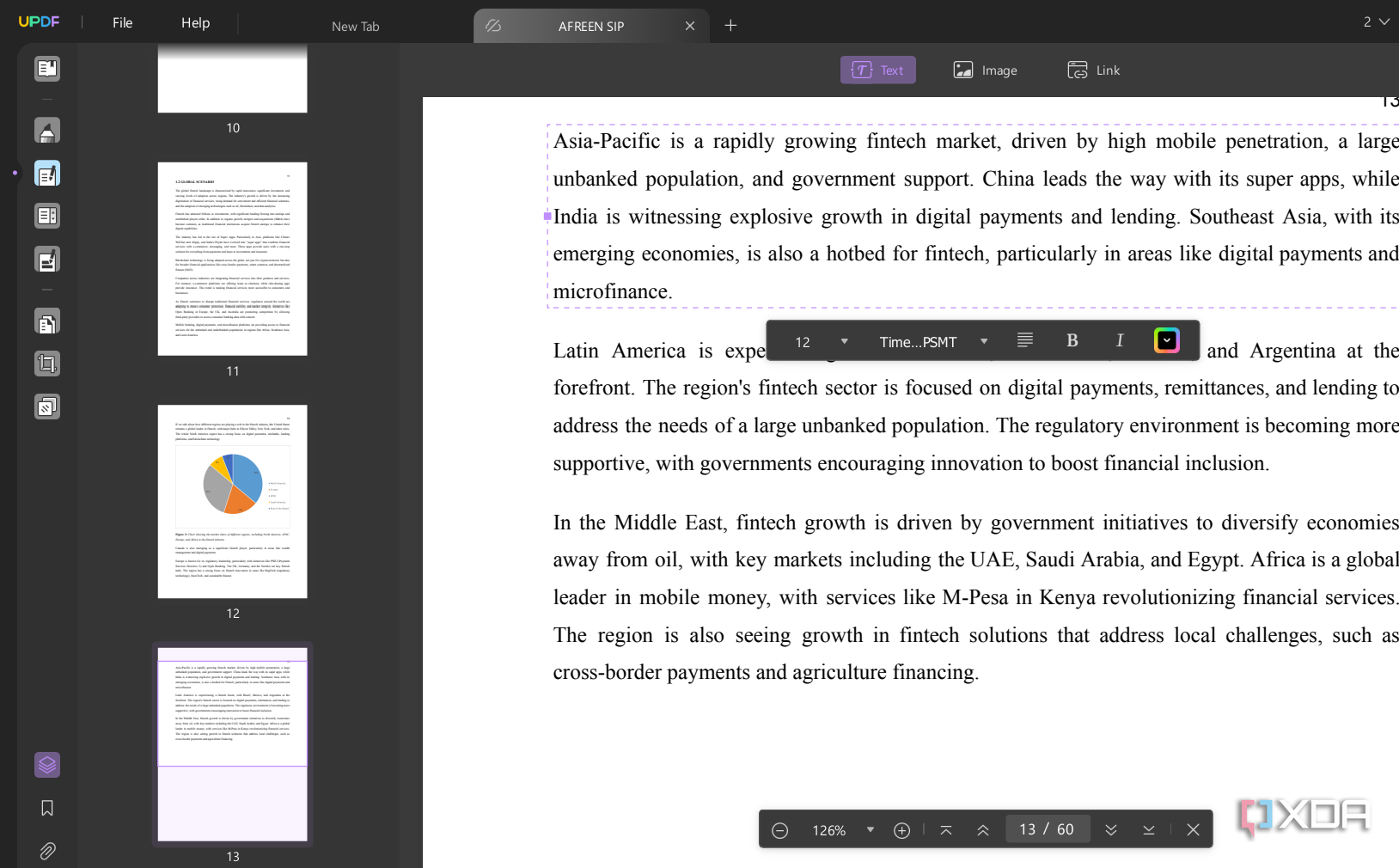Open the Reader mode sidebar icon
The width and height of the screenshot is (1399, 868).
click(47, 69)
